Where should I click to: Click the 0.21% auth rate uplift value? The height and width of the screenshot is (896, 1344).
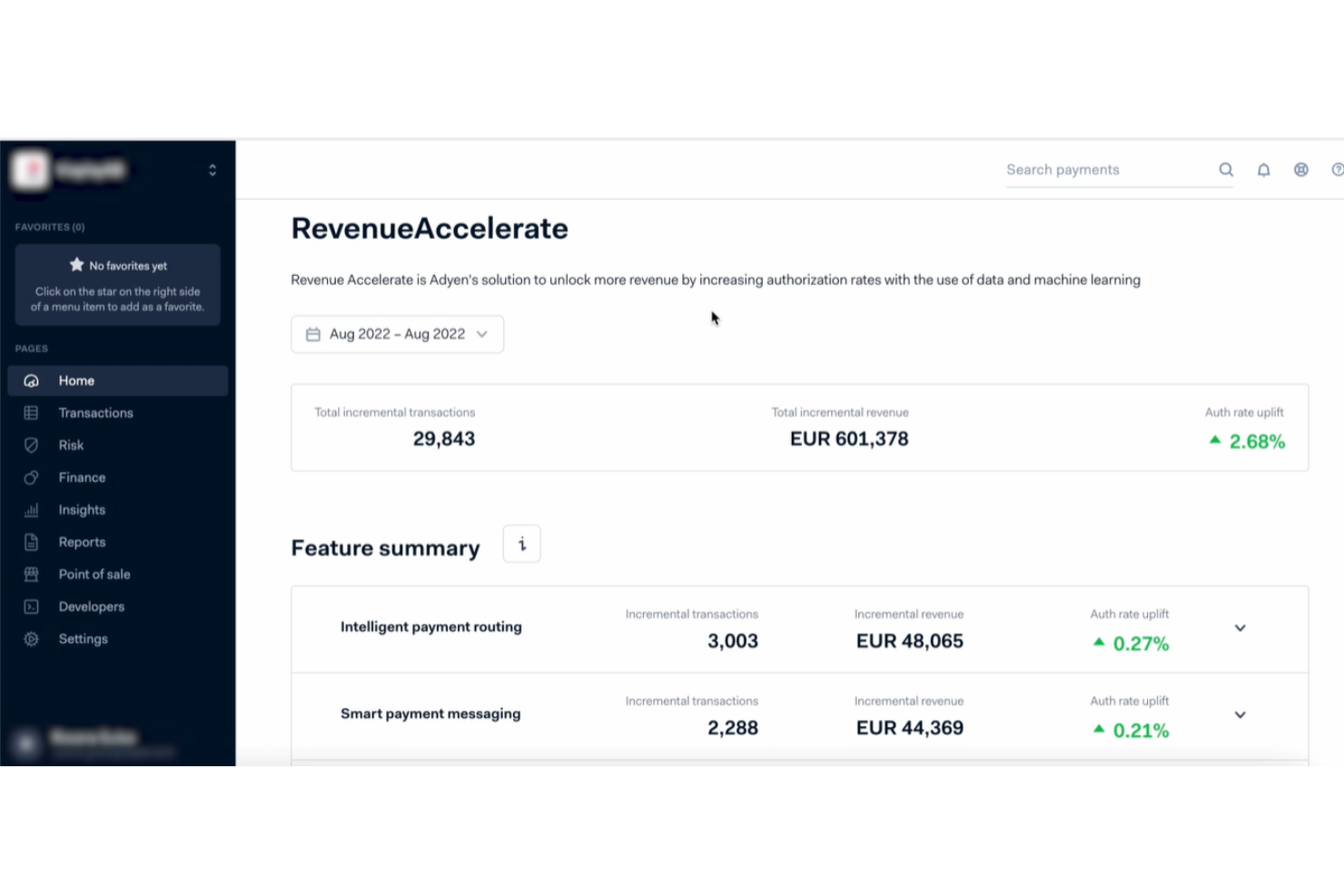[1141, 731]
